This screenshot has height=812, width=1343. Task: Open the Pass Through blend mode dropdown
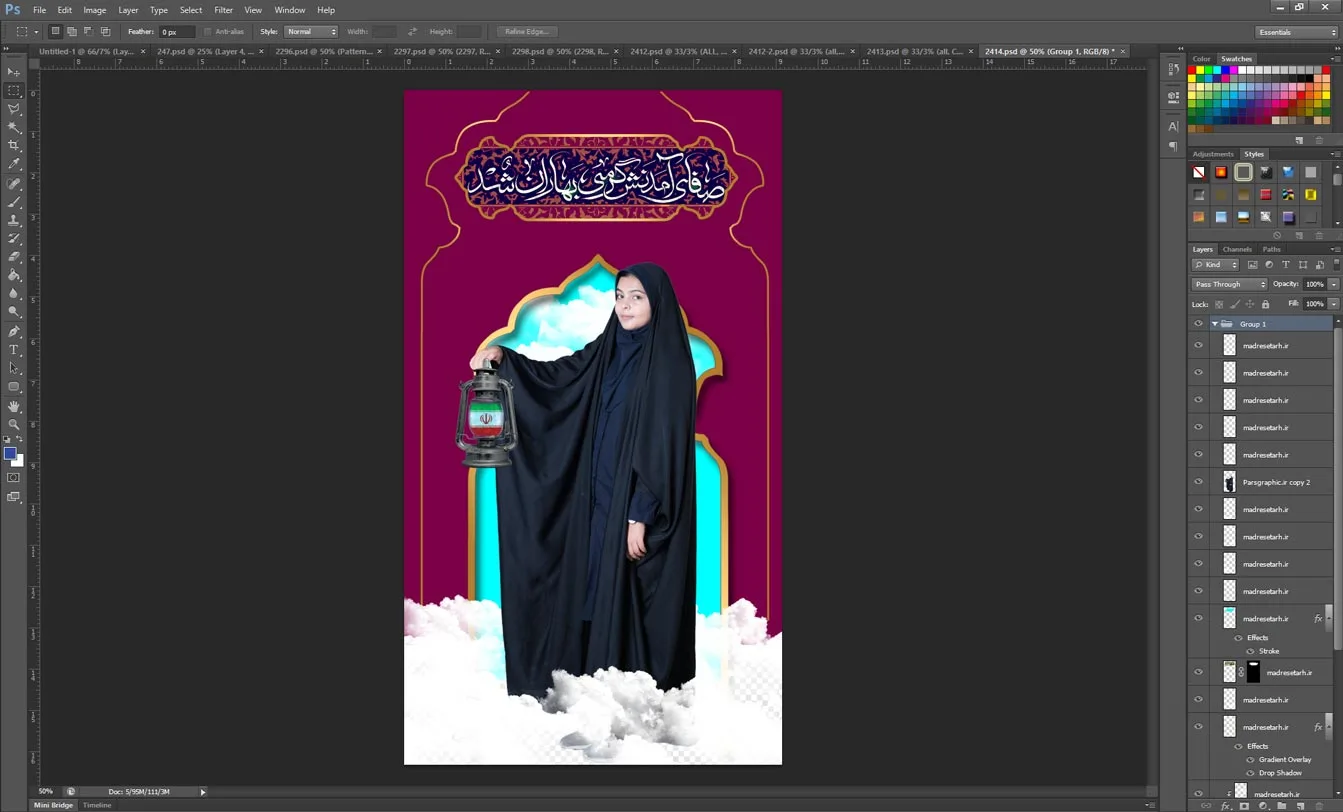tap(1230, 284)
